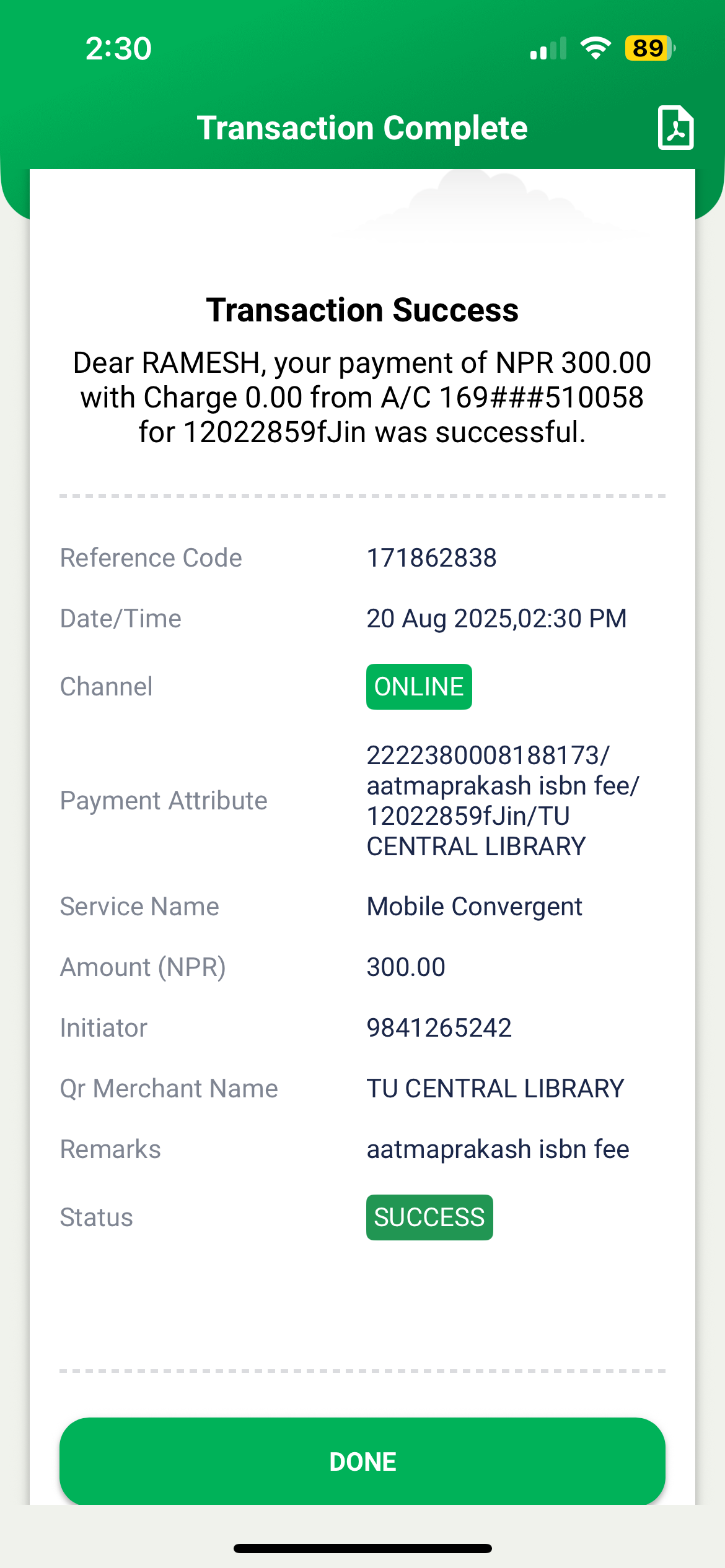The height and width of the screenshot is (1568, 725).
Task: Tap the 2:30 clock in status bar
Action: tap(118, 48)
